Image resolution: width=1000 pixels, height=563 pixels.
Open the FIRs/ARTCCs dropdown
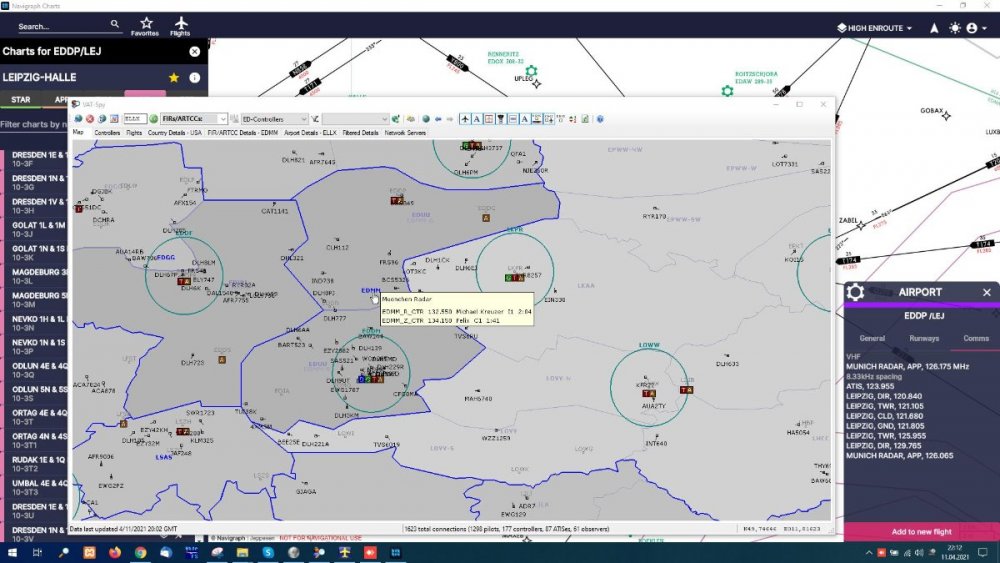pos(222,119)
